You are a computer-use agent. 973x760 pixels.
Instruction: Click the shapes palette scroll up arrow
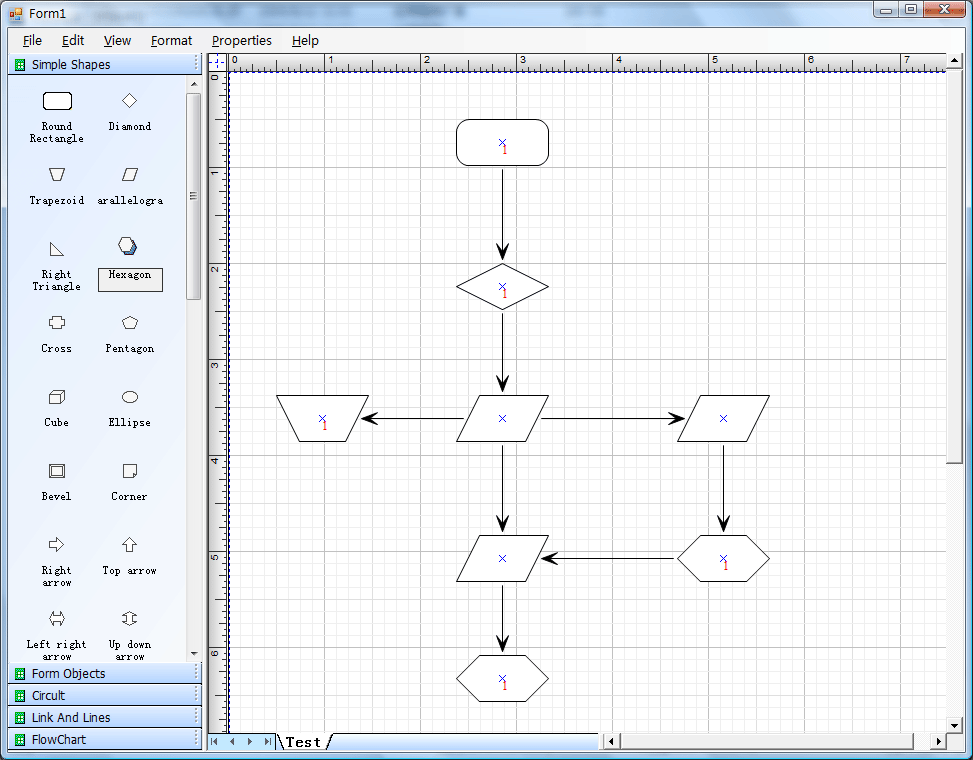click(x=194, y=84)
